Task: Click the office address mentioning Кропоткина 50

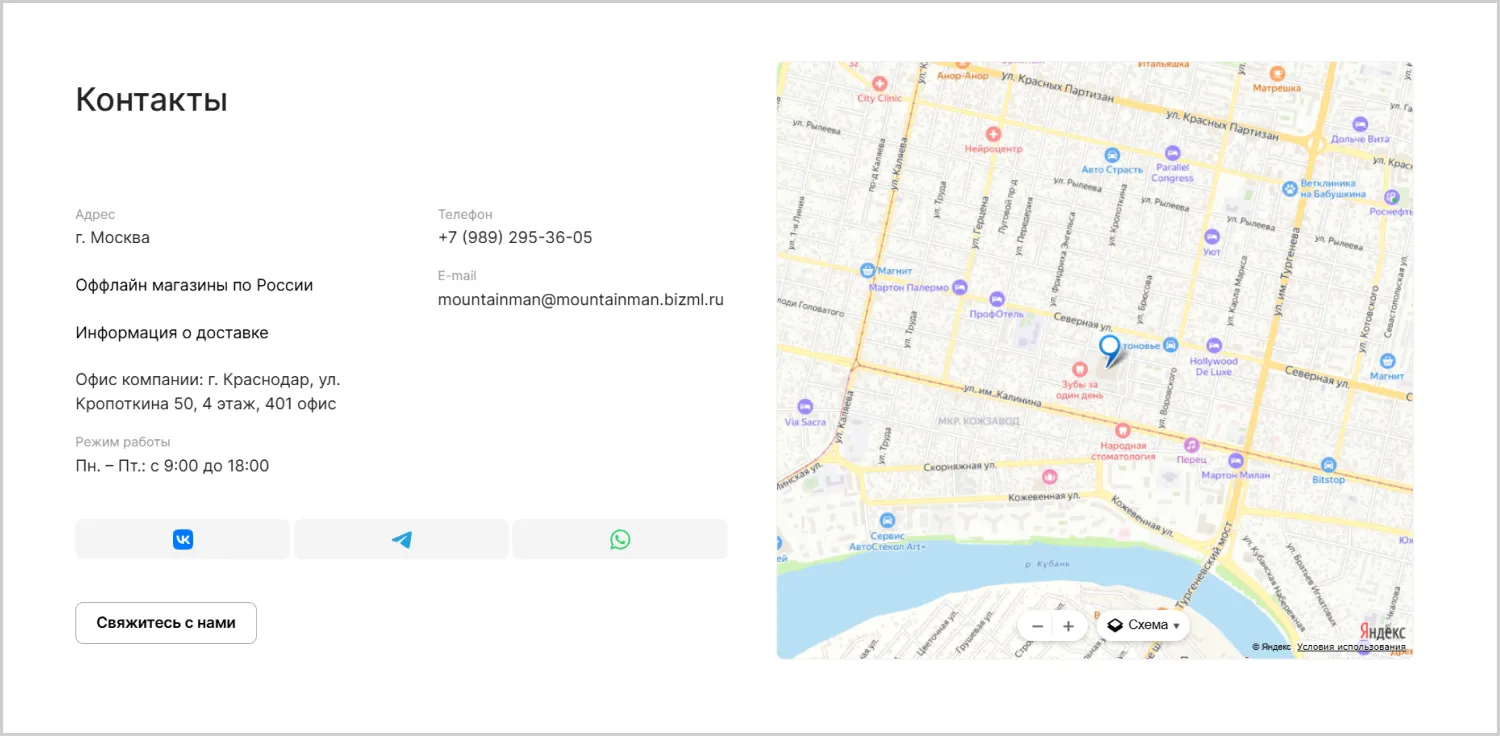Action: click(208, 392)
